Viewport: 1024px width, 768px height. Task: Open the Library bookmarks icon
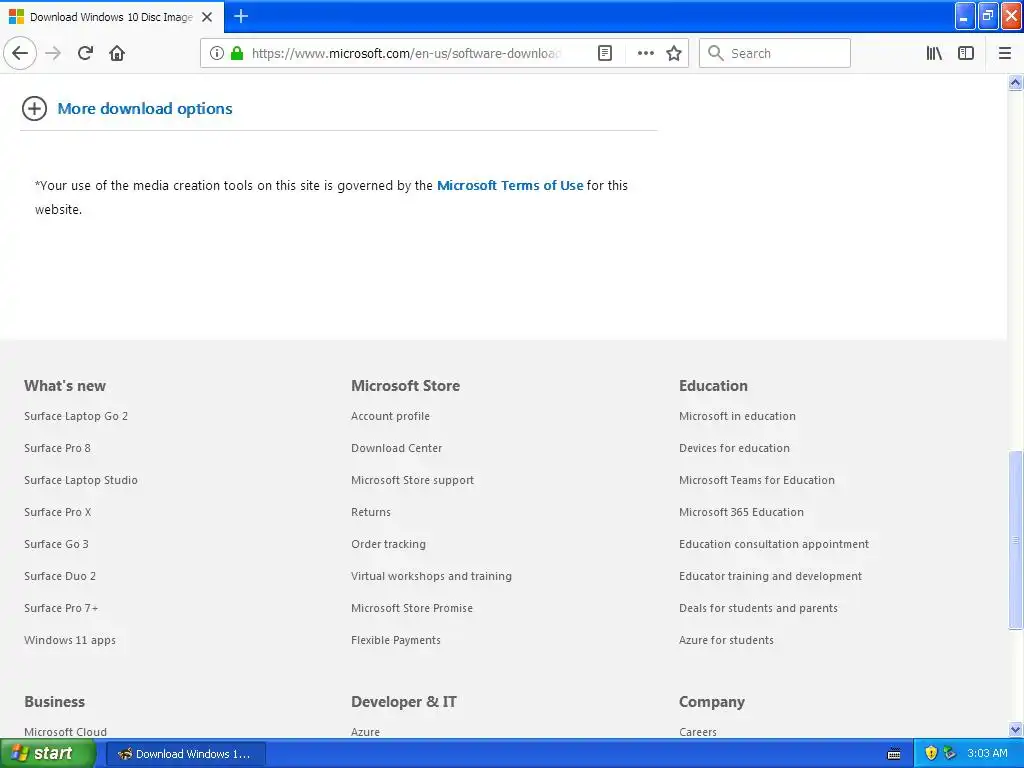tap(934, 54)
